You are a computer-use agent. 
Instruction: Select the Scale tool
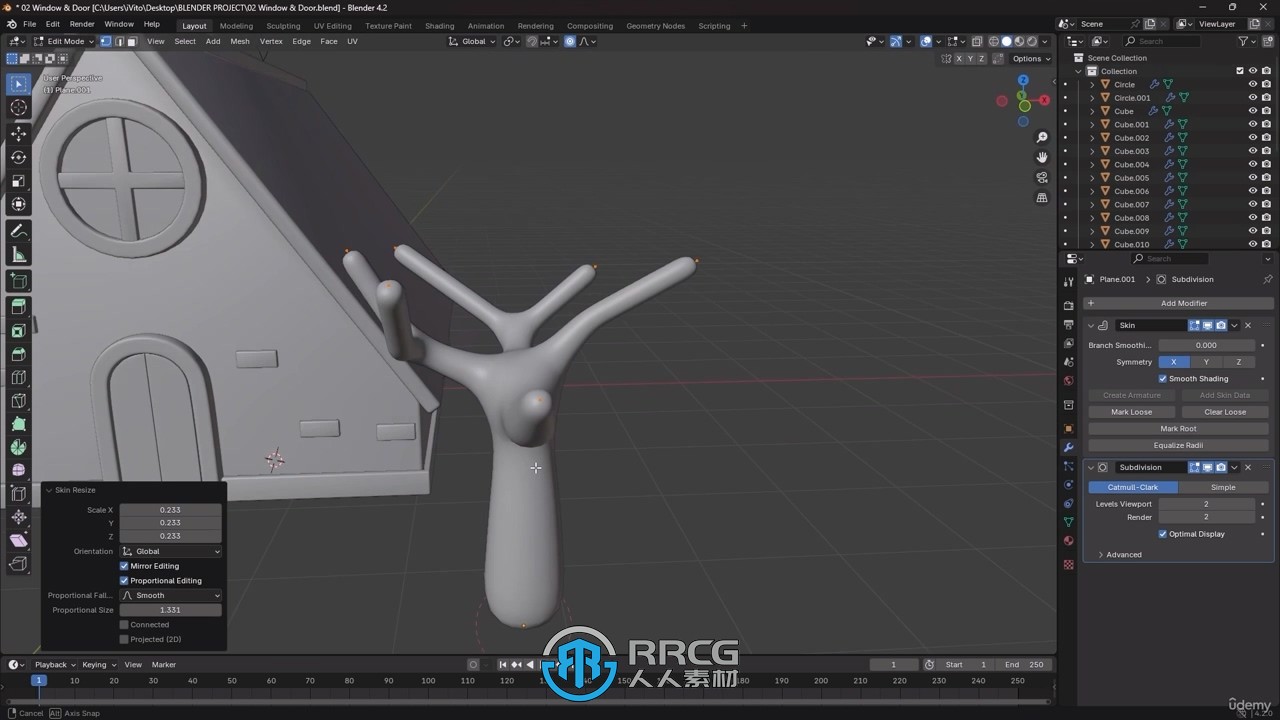click(x=18, y=181)
